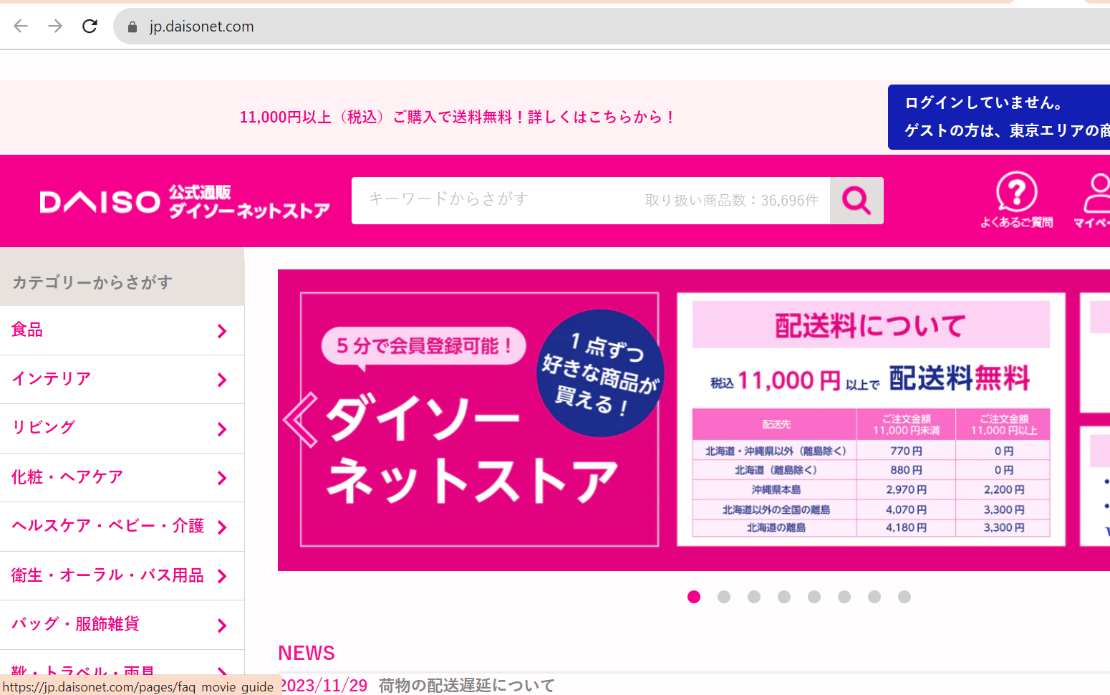Open the My Page user icon

(x=1094, y=200)
